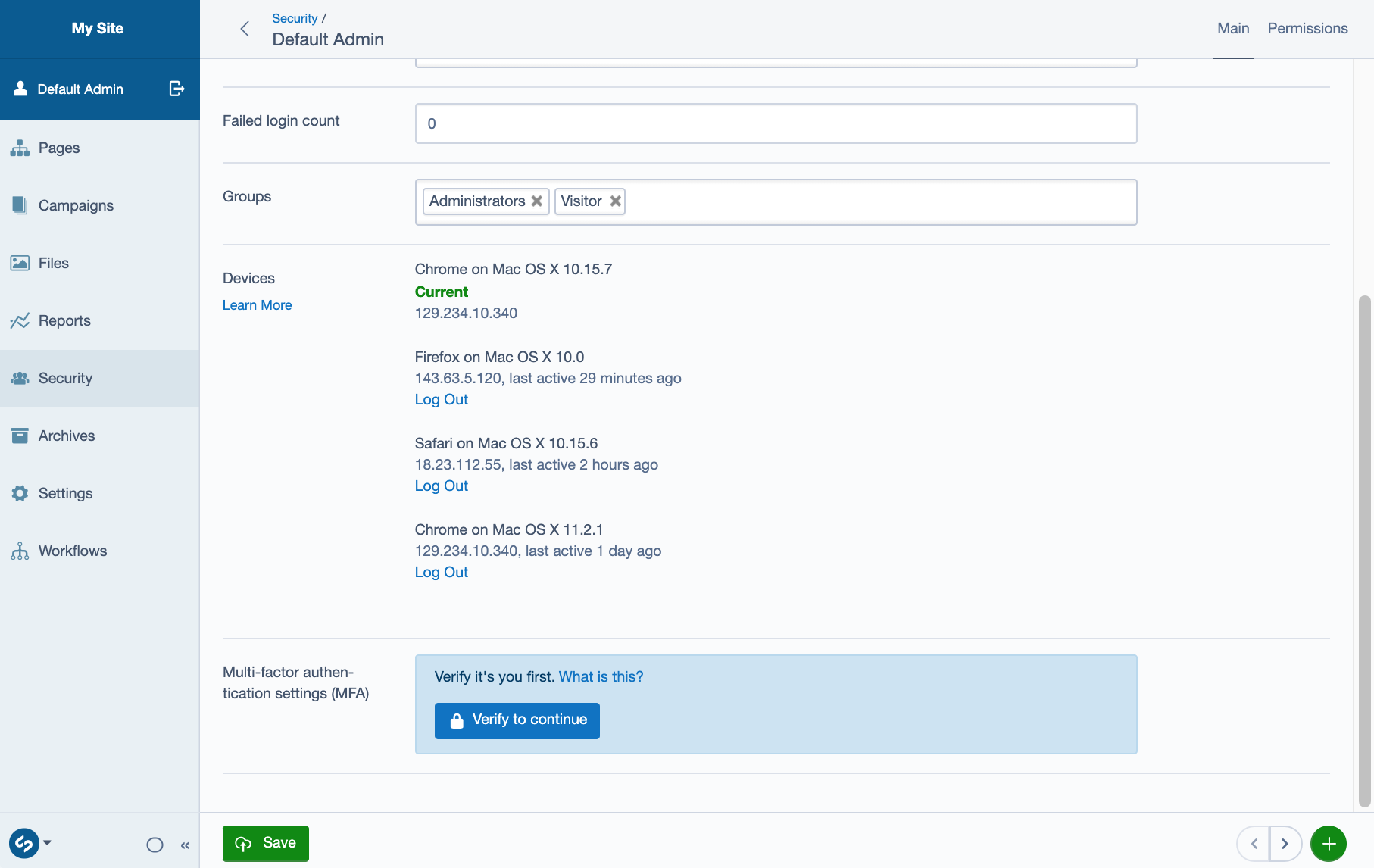
Task: Switch to the Permissions tab
Action: [1307, 28]
